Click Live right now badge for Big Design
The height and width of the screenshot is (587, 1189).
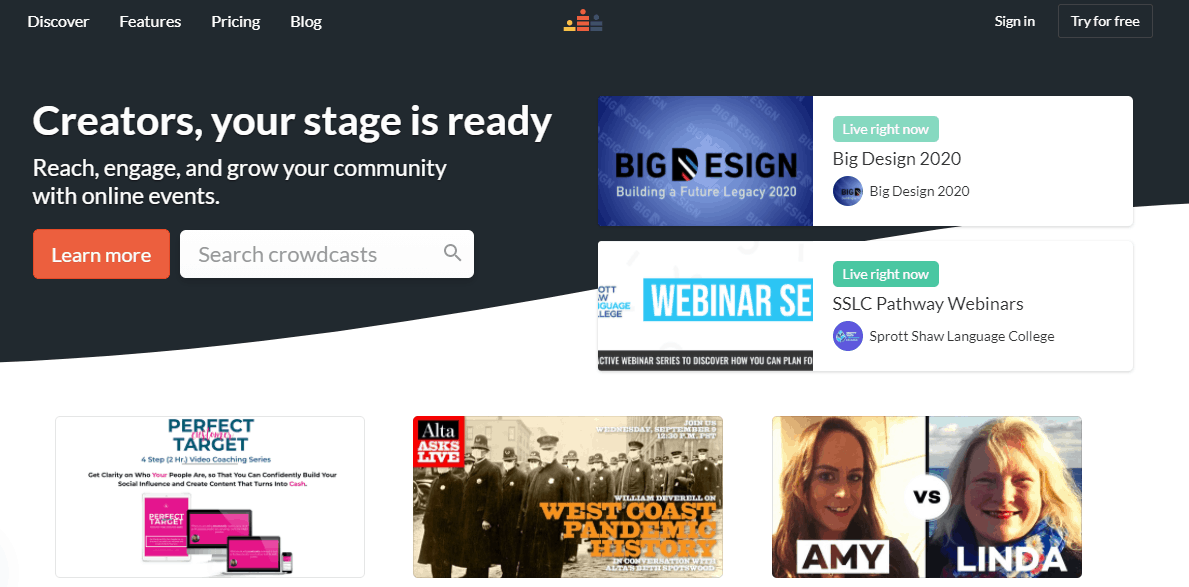(x=886, y=129)
